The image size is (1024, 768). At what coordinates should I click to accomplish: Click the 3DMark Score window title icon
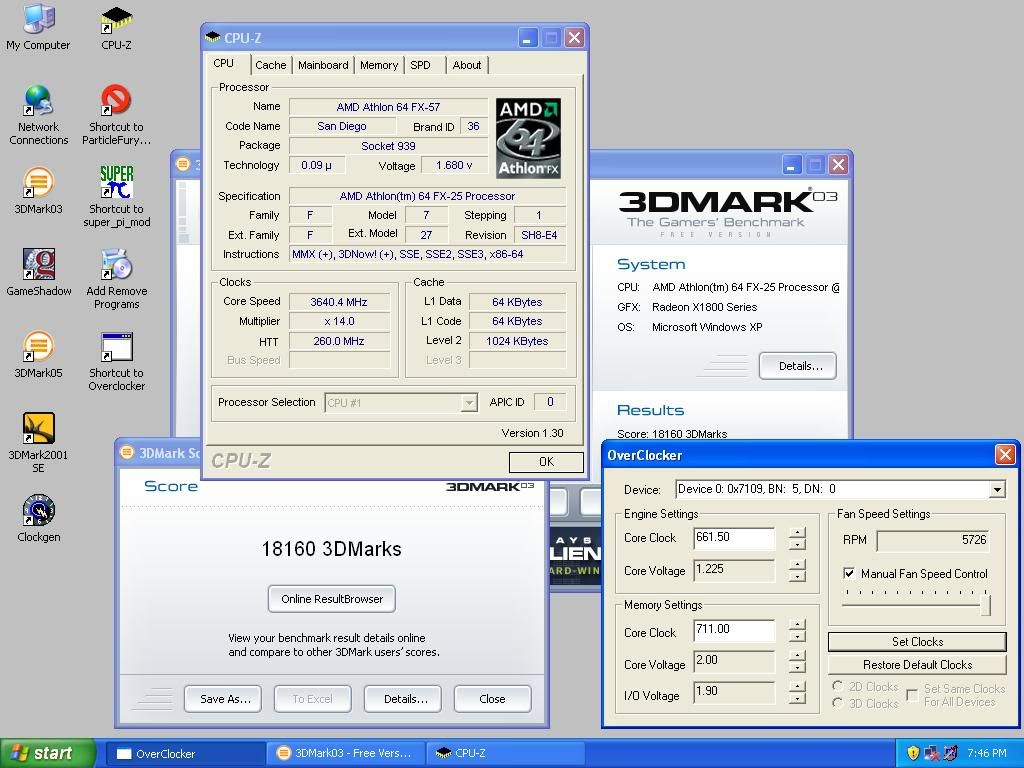point(127,452)
